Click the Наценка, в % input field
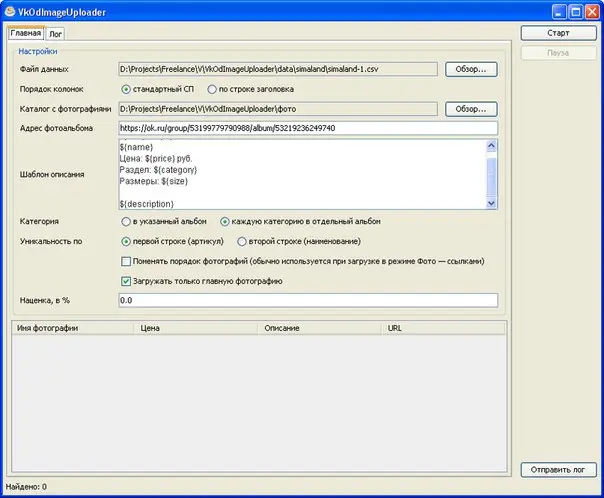 (x=307, y=300)
